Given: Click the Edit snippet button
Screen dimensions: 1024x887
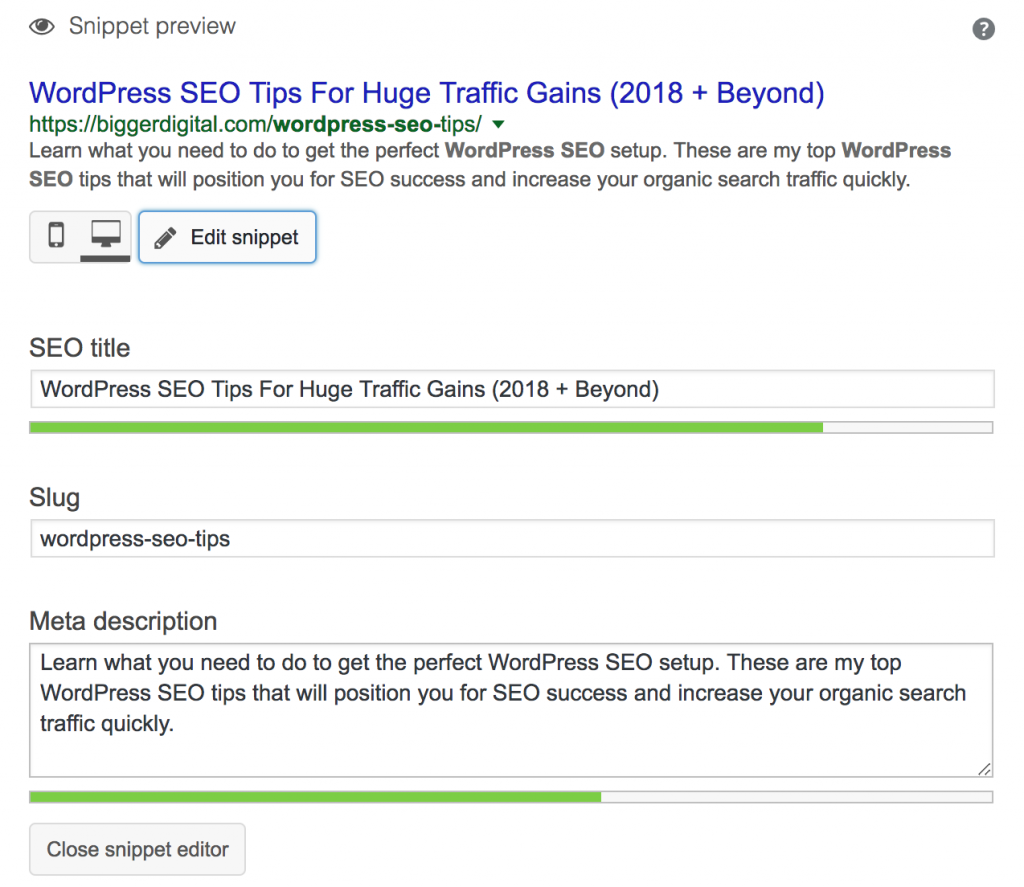Looking at the screenshot, I should [x=227, y=237].
